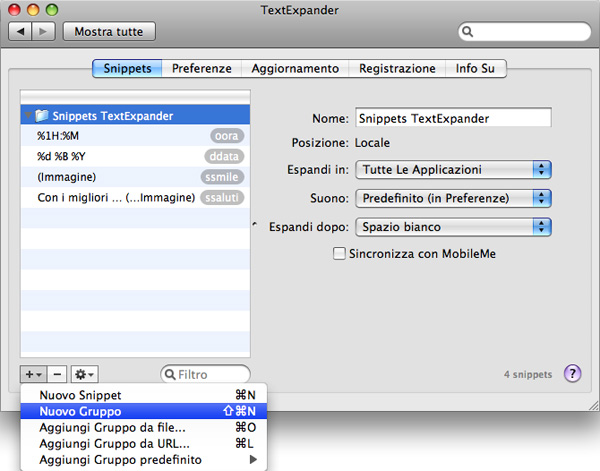Switch to the Preferenze tab
Viewport: 600px width, 471px height.
coord(201,69)
